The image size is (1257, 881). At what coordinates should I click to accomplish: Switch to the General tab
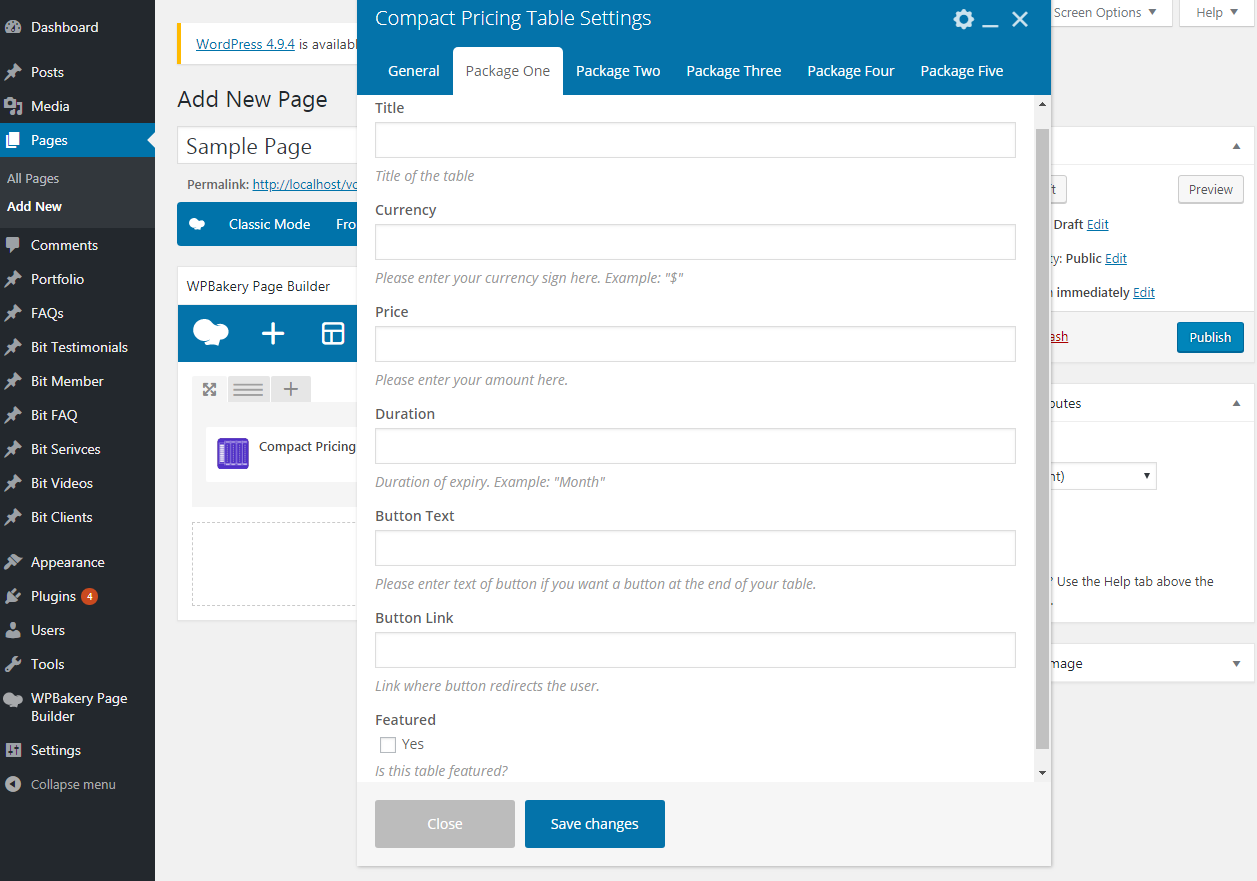click(x=413, y=71)
